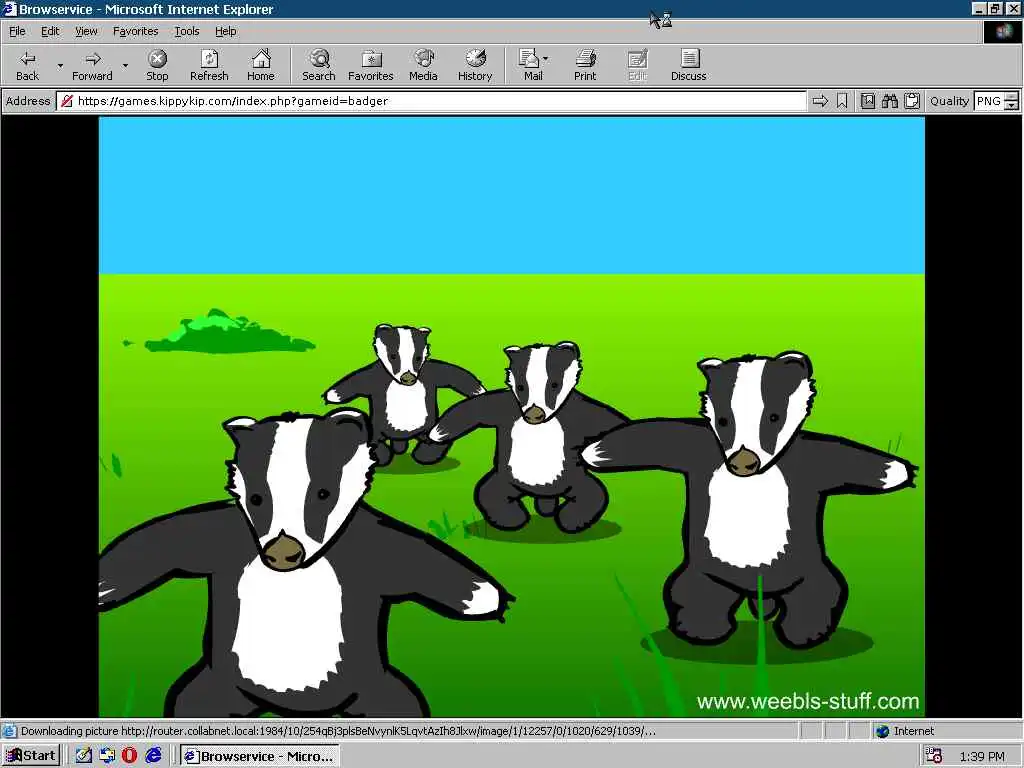
Task: Click the framed bookmark icon
Action: pos(868,101)
